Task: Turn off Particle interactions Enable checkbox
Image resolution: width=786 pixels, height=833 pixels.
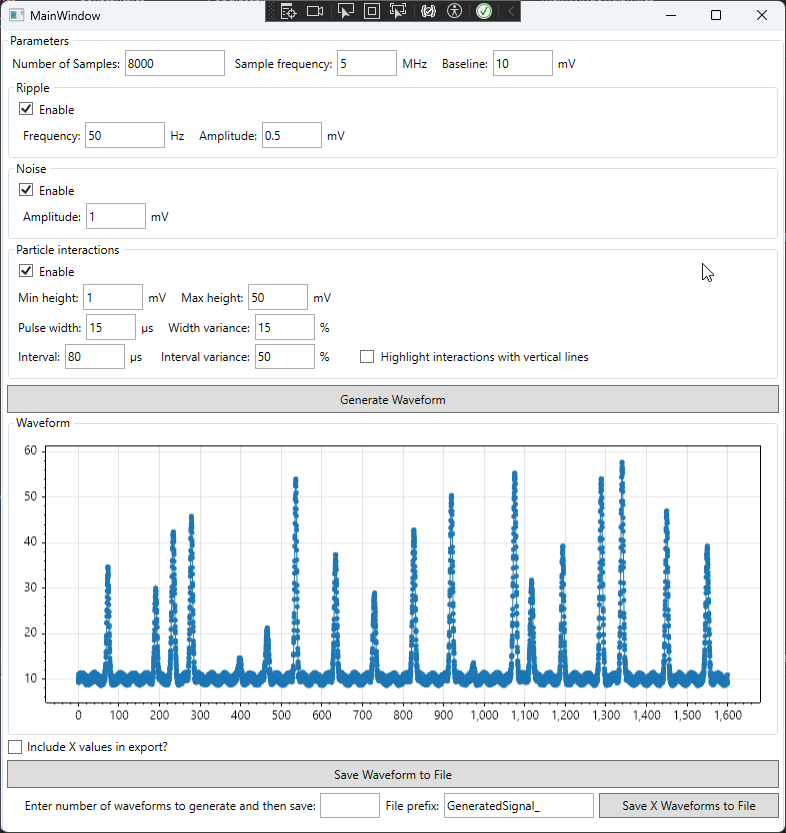Action: click(26, 271)
